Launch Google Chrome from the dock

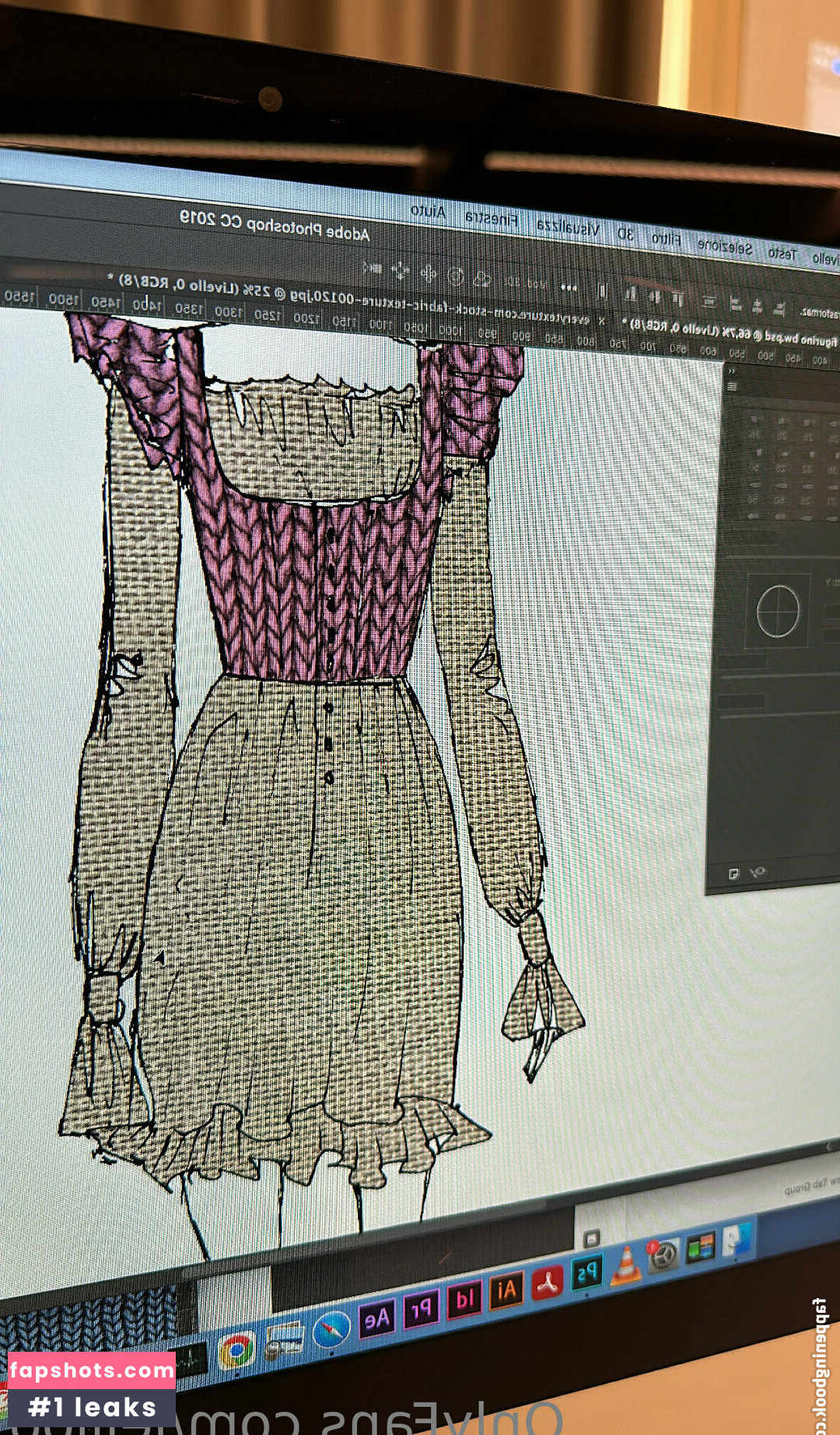(x=237, y=1351)
